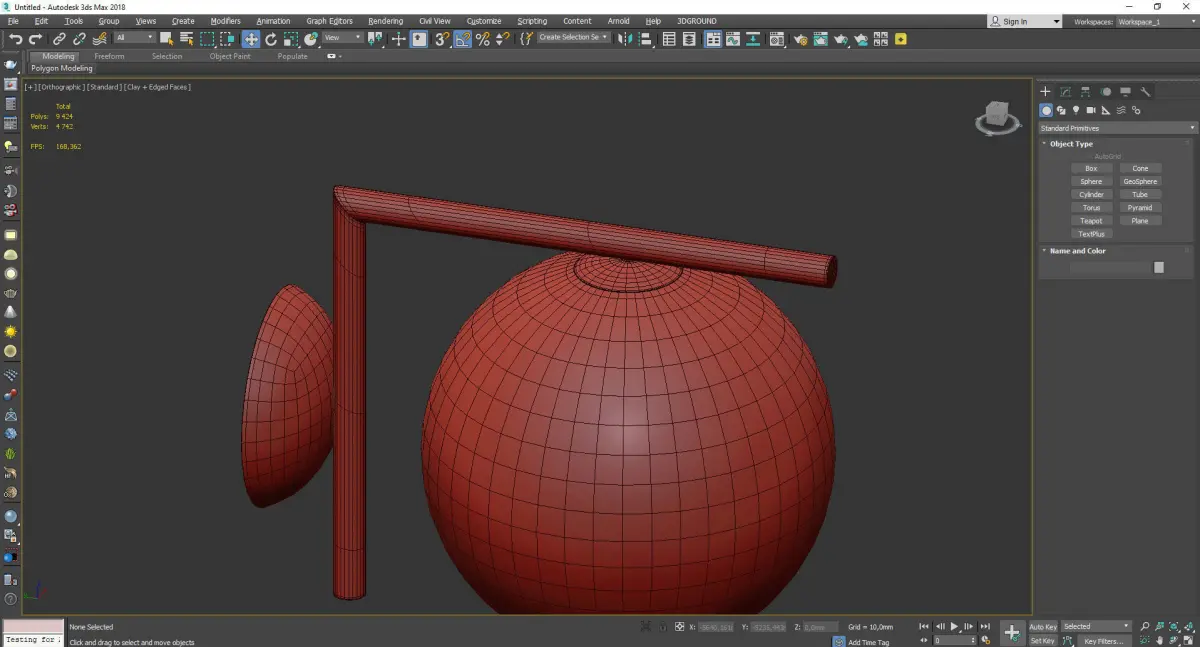
Task: Choose the Rectangular Selection Region icon
Action: 207,39
